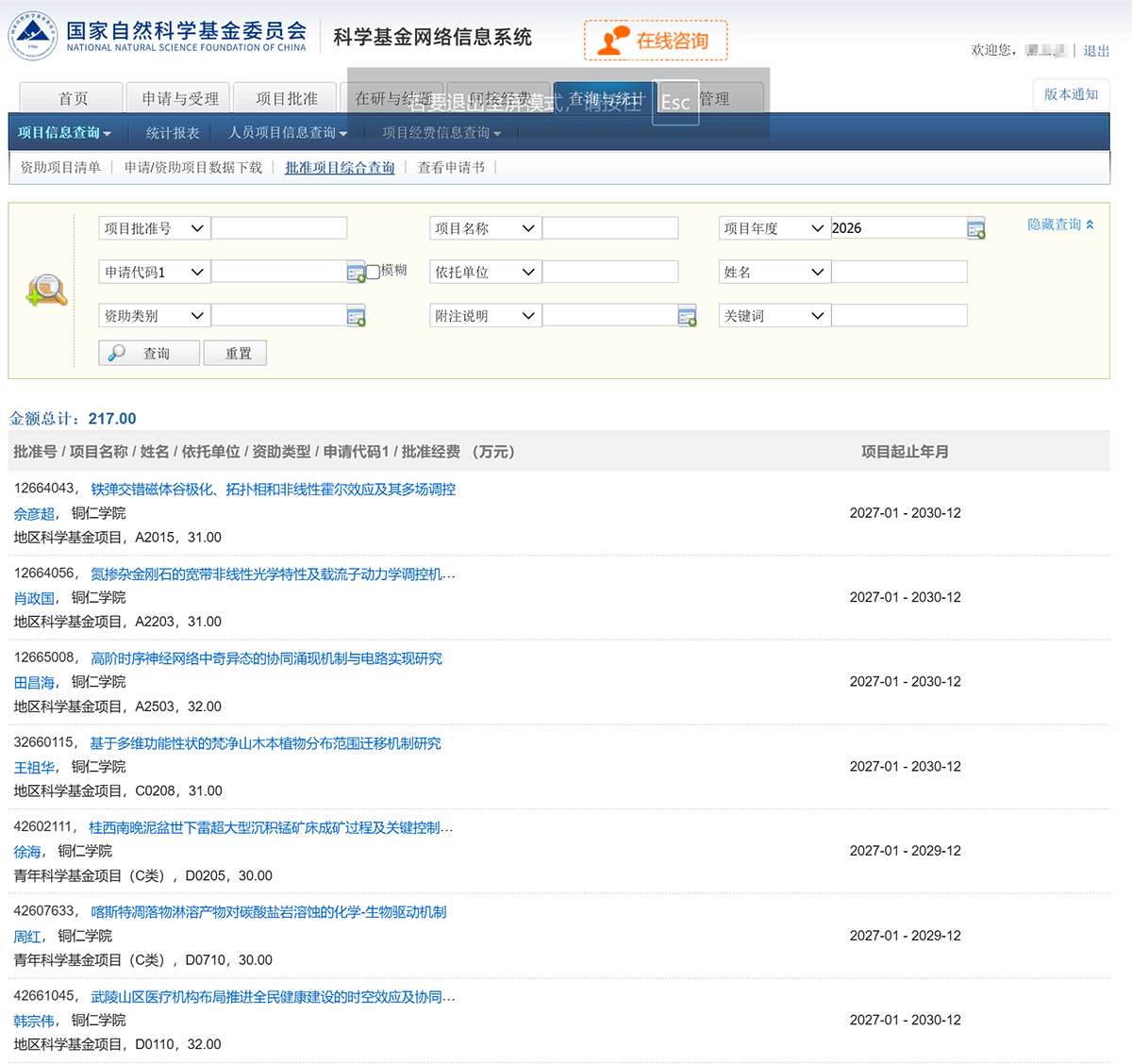Open applicant 王祖华 link
Viewport: 1132px width, 1064px height.
click(x=34, y=767)
